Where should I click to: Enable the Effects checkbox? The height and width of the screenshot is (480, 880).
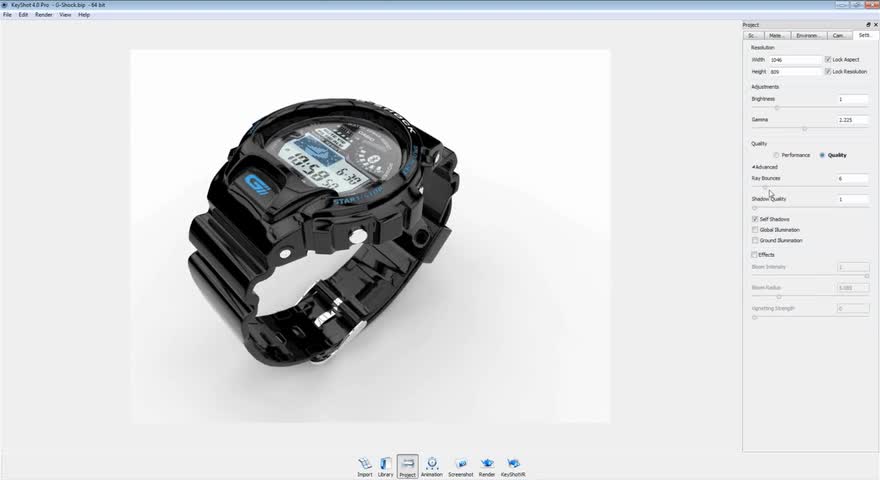[x=755, y=255]
